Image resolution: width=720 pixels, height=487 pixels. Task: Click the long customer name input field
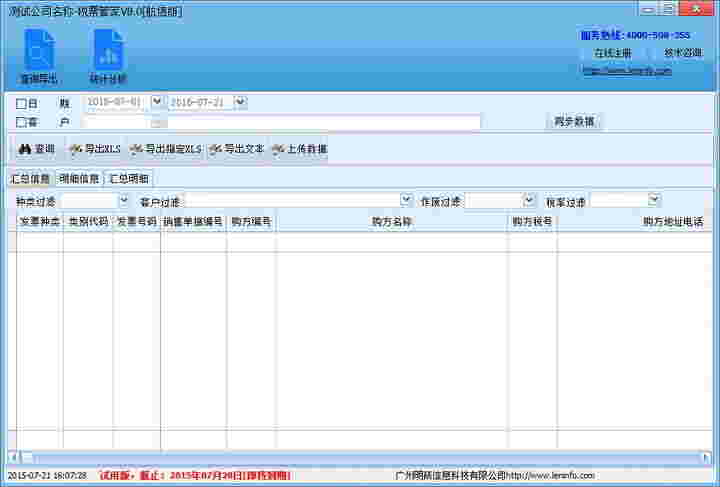[x=324, y=123]
